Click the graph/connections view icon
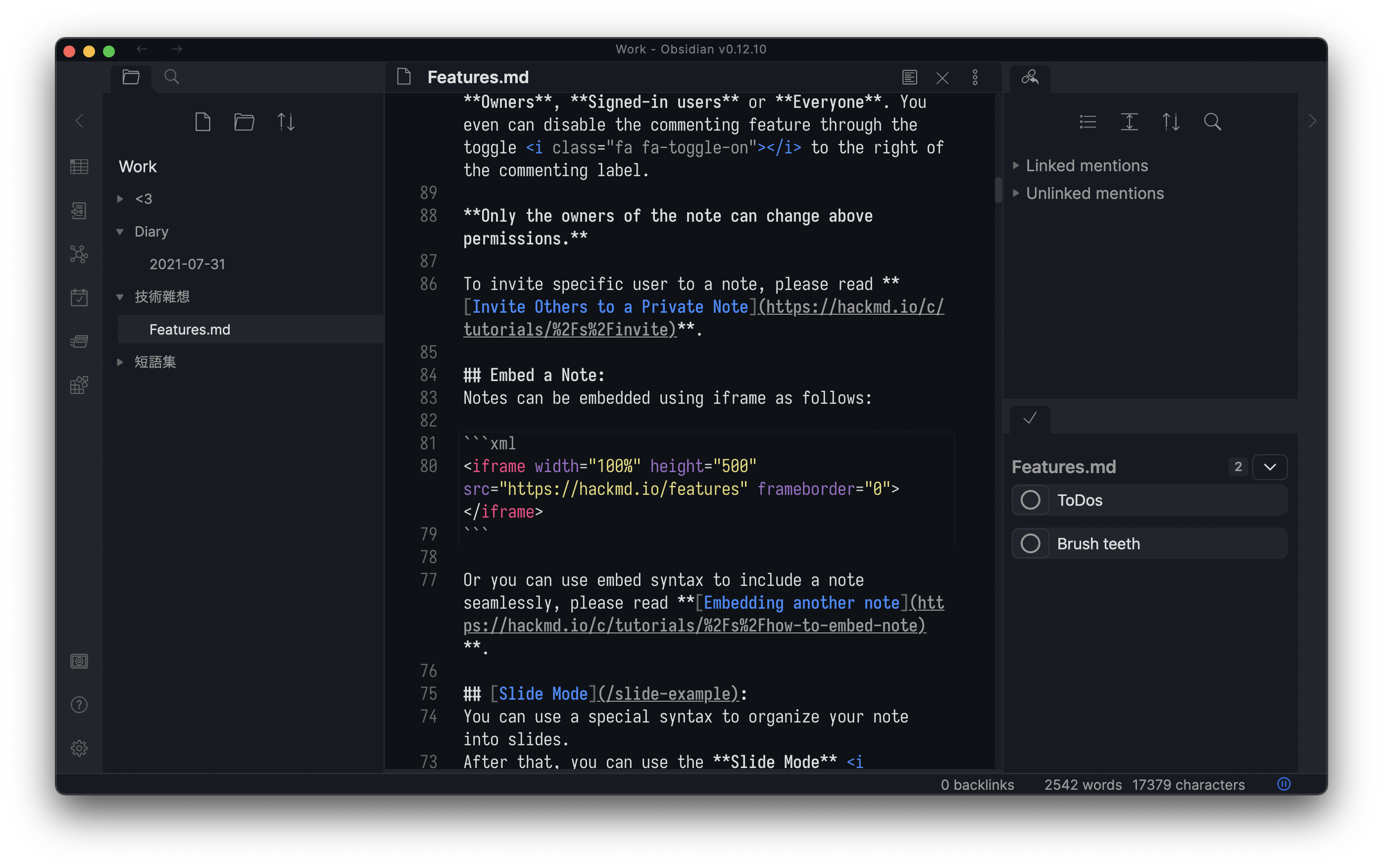The image size is (1383, 868). [x=79, y=253]
